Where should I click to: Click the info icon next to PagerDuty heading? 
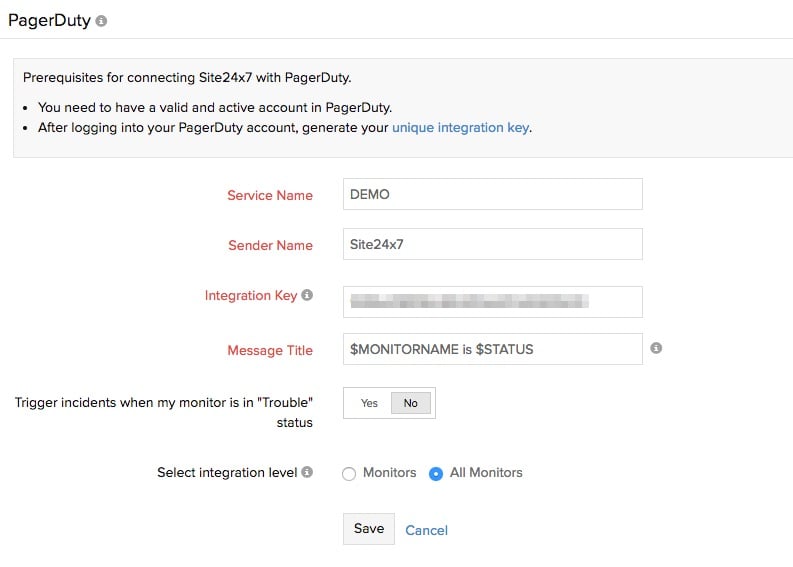click(102, 21)
